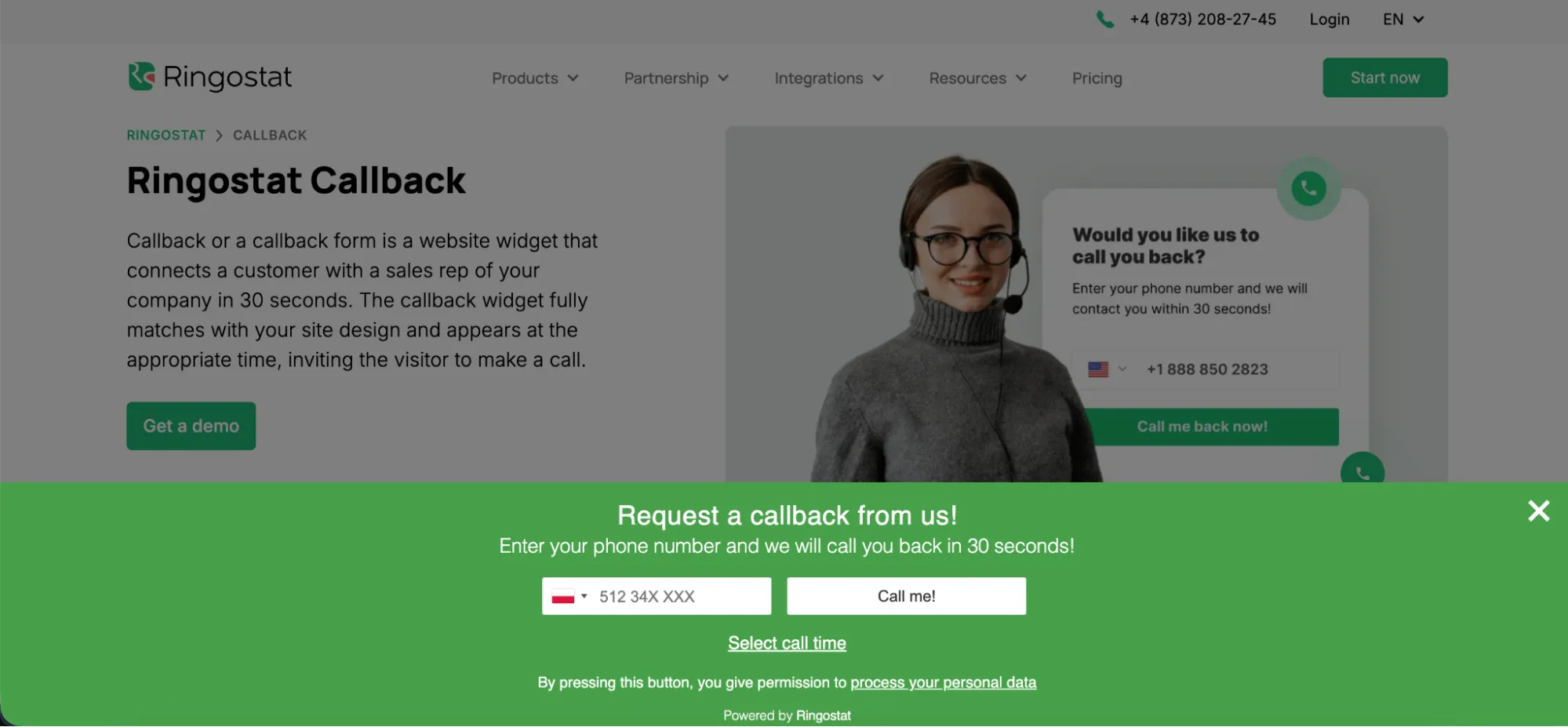1568x727 pixels.
Task: Go to the Pricing page
Action: coord(1097,78)
